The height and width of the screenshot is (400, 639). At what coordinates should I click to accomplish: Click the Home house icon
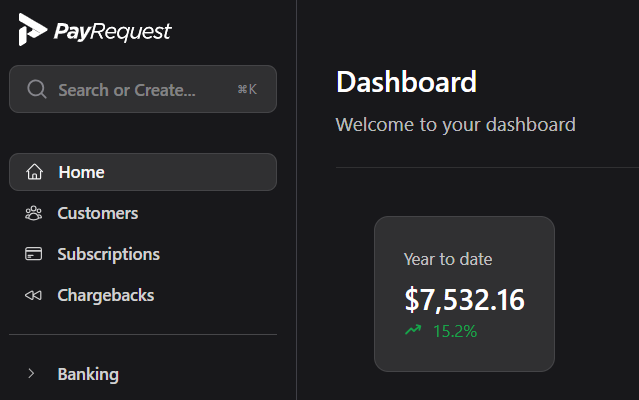pos(35,172)
